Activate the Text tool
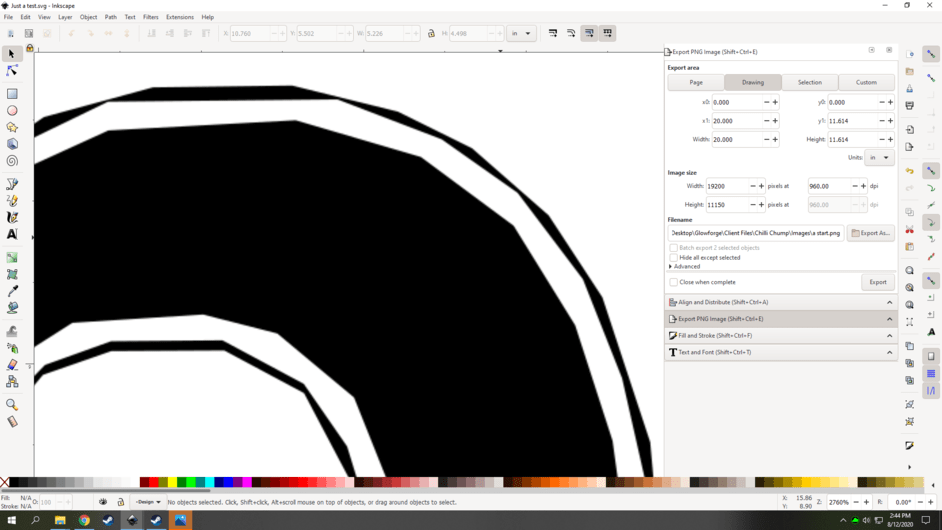Image resolution: width=942 pixels, height=530 pixels. 12,234
